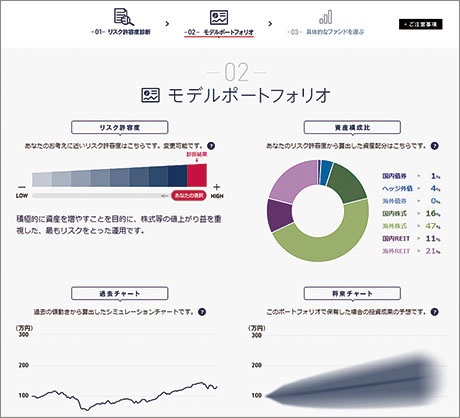Viewport: 460px width, 418px height.
Task: Click the dark green 国内株式 donut segment
Action: (349, 185)
